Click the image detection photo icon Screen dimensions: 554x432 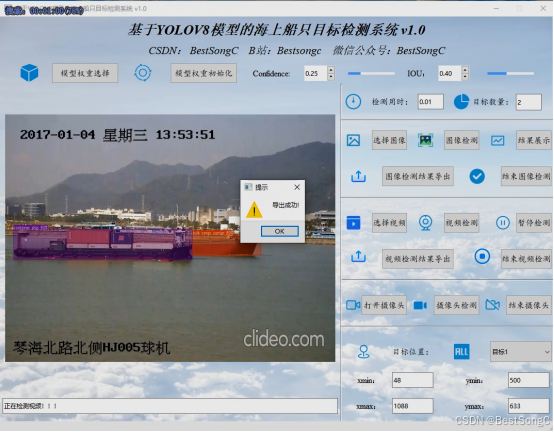click(x=425, y=140)
